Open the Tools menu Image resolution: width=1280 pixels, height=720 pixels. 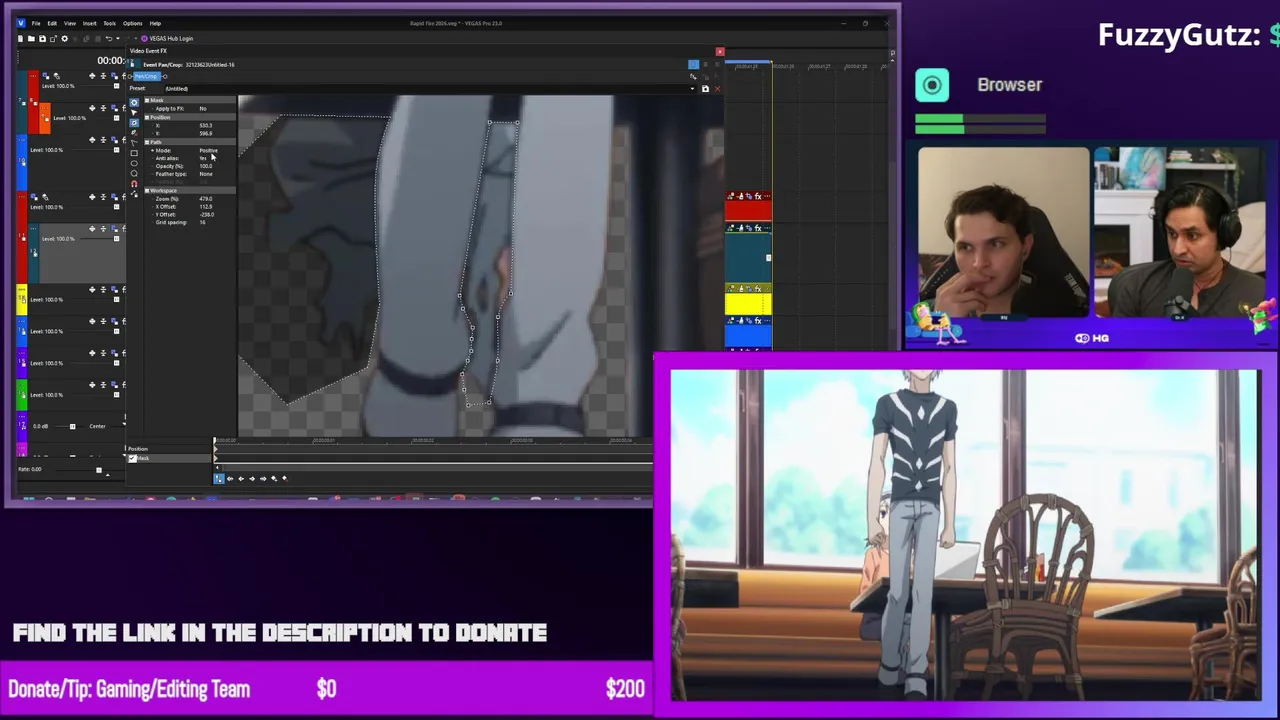110,23
